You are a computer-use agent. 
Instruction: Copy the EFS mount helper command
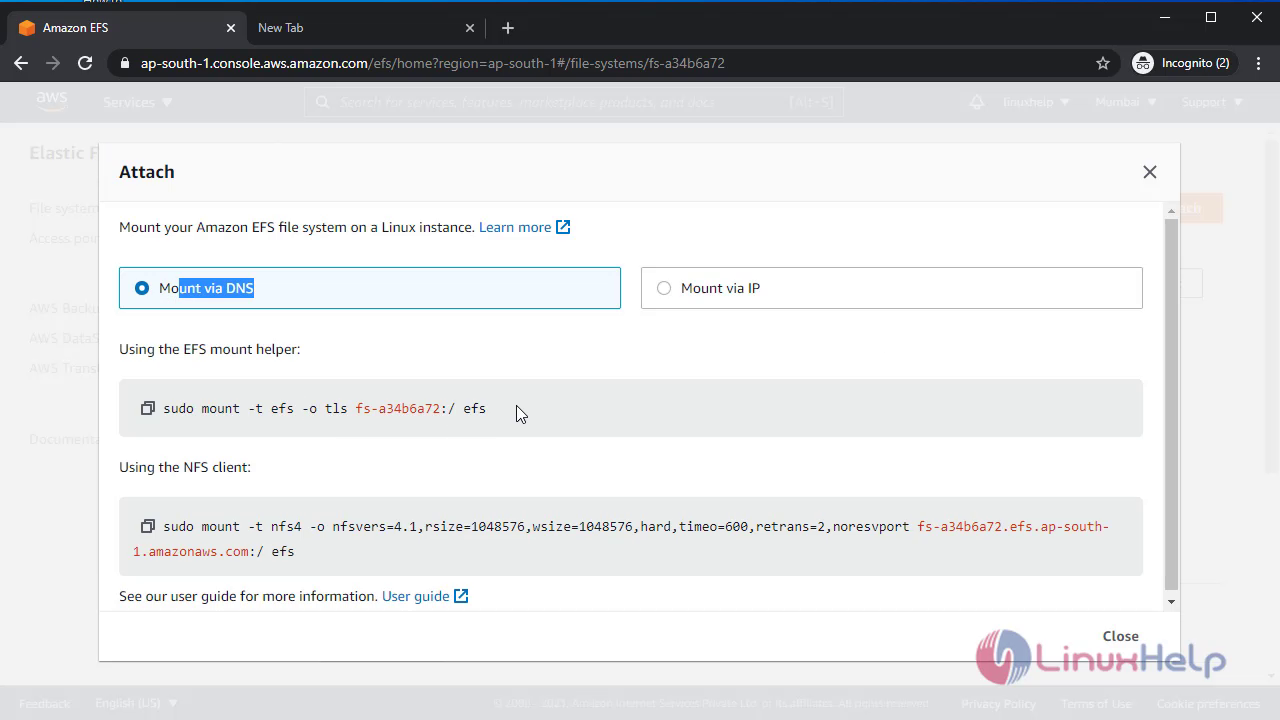(x=148, y=408)
